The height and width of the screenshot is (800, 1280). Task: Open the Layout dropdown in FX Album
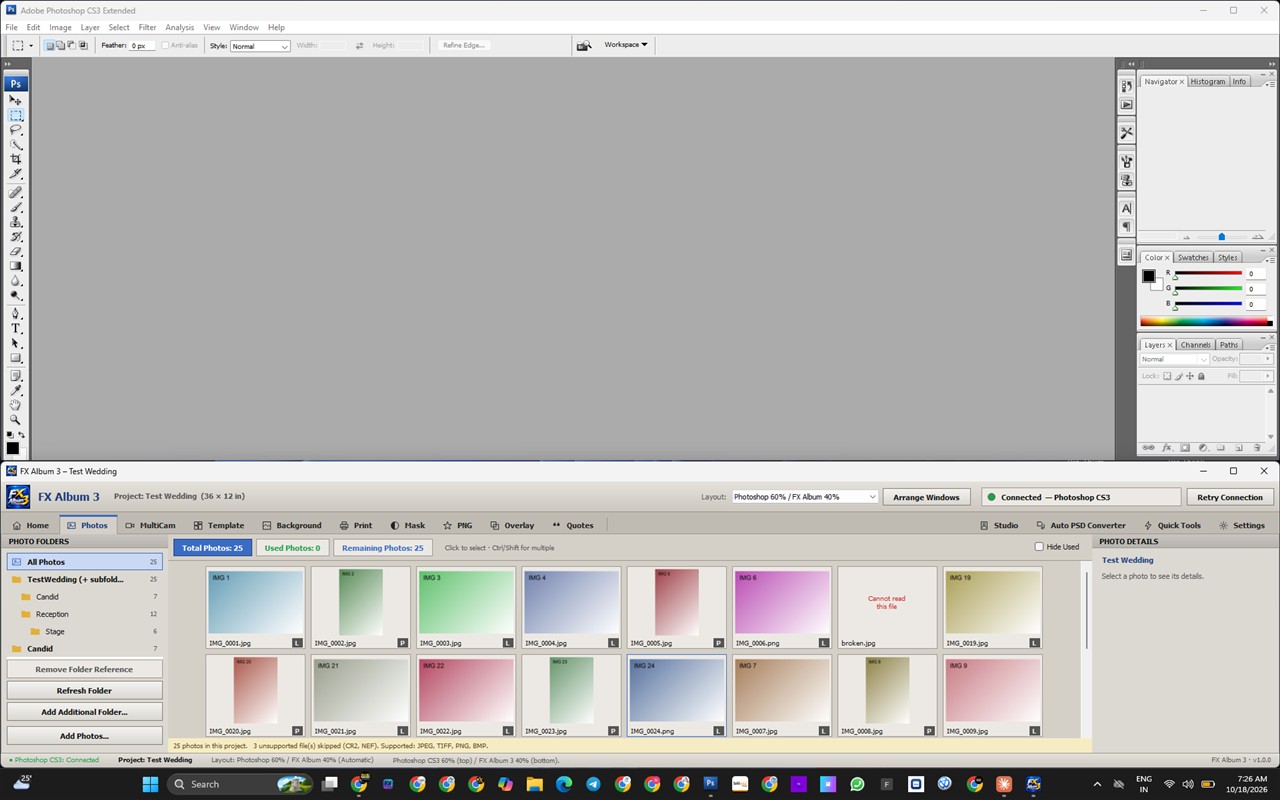(x=805, y=497)
